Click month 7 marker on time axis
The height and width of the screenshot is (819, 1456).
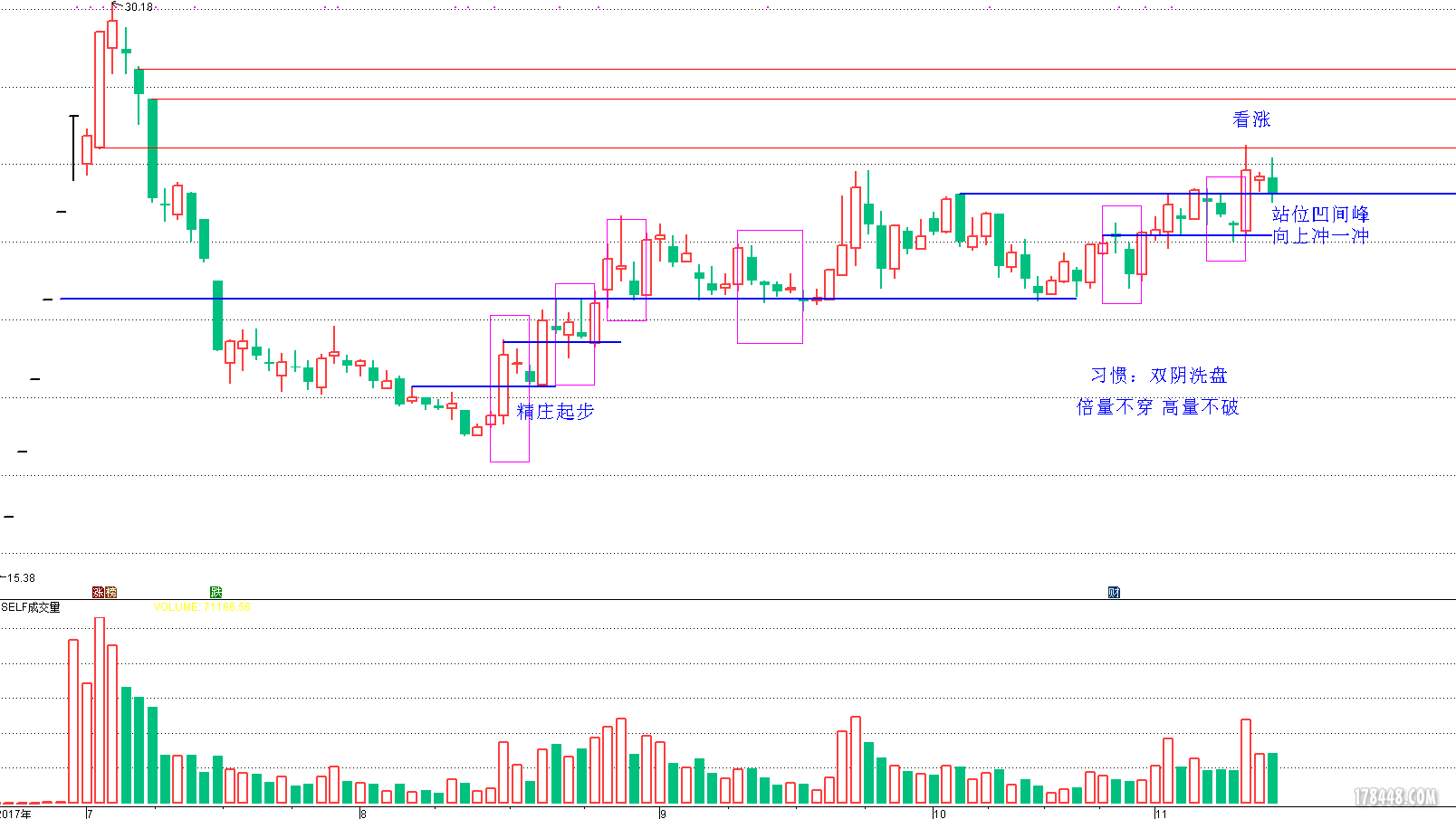tap(90, 814)
